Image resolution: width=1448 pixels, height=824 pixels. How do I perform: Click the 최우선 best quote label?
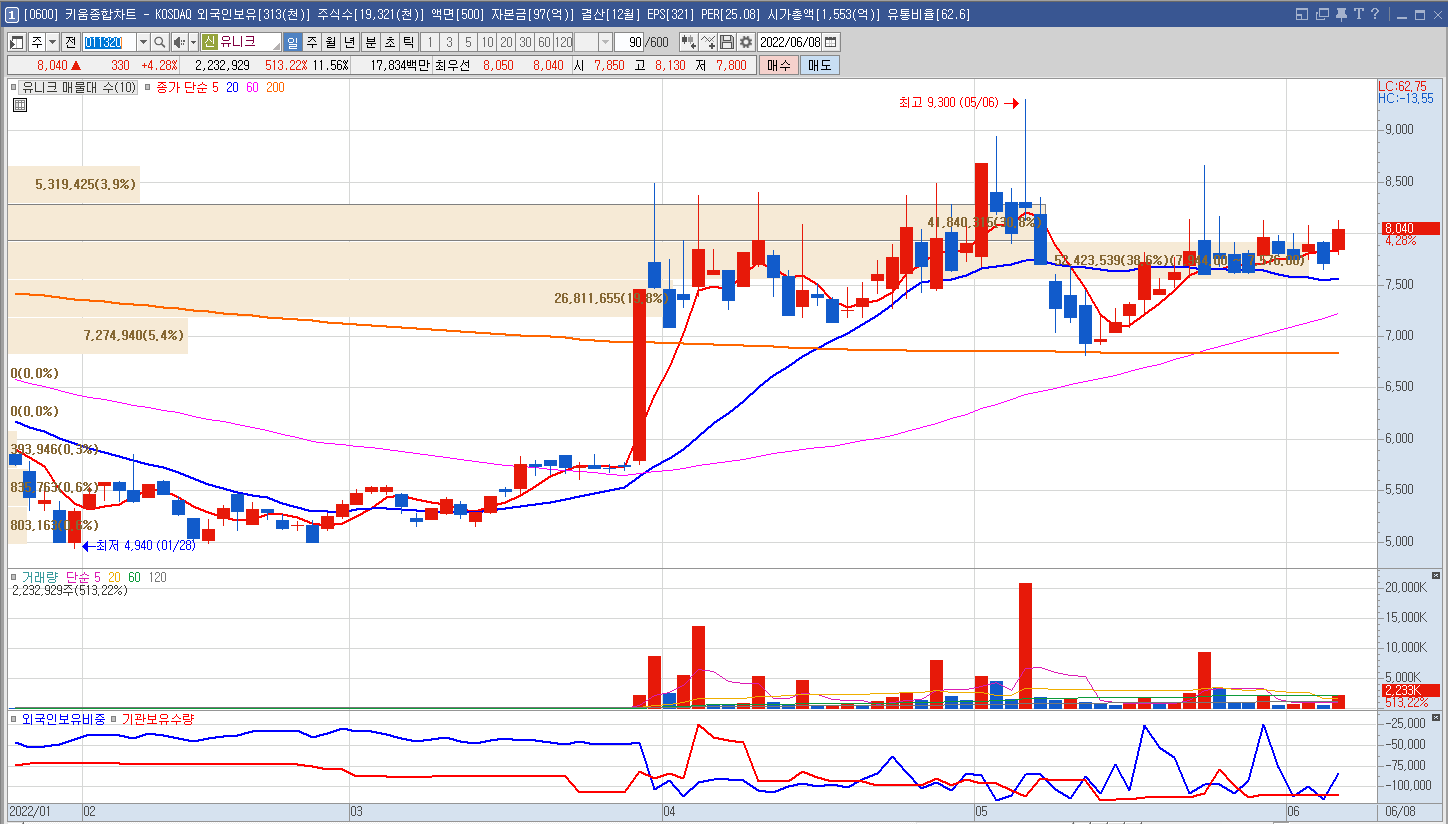(x=452, y=65)
